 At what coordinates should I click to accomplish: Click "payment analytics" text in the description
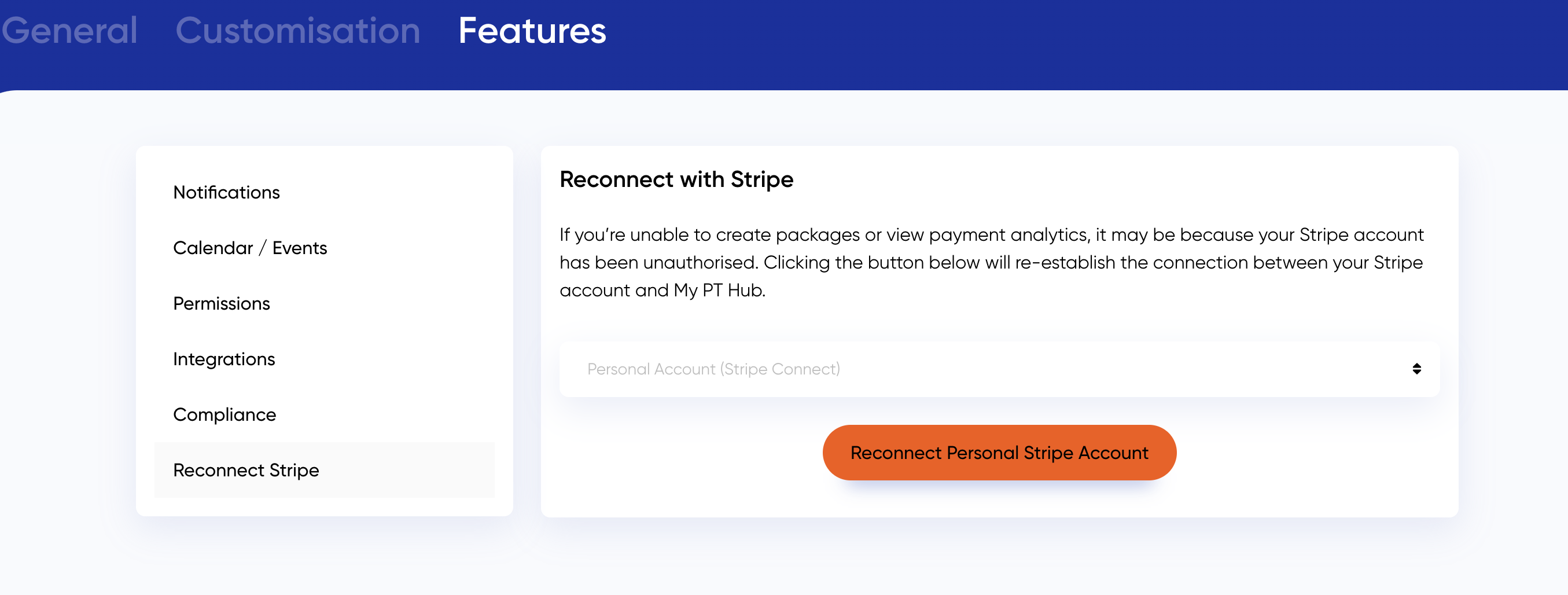pyautogui.click(x=1008, y=235)
